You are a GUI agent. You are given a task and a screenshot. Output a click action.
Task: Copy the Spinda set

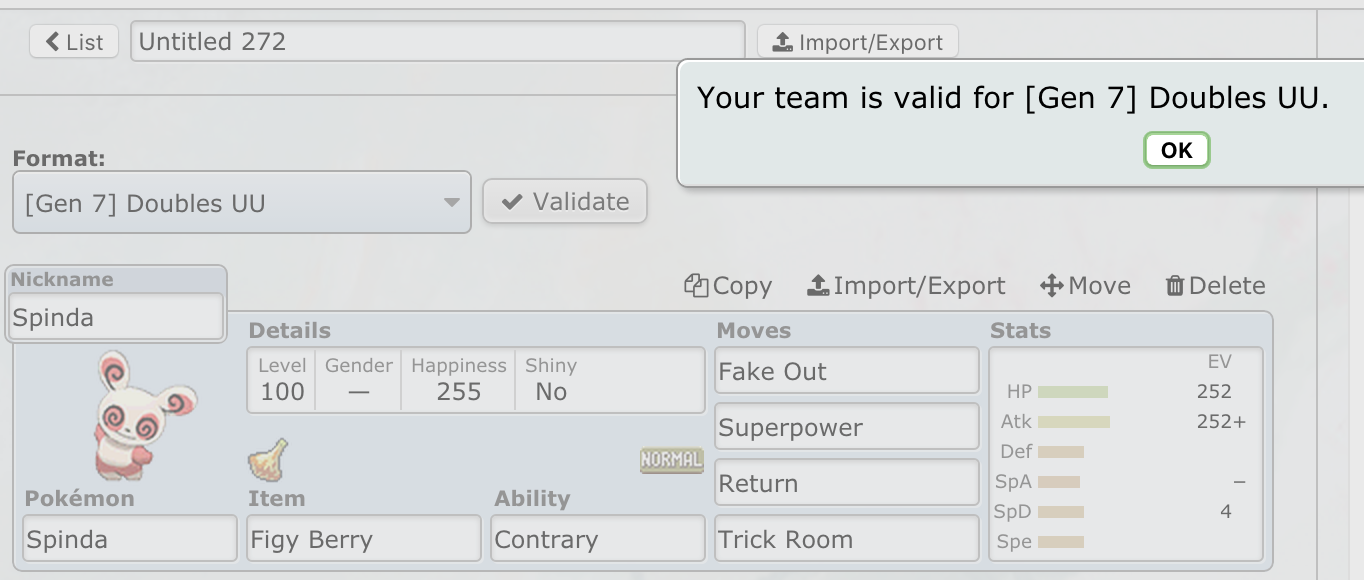(x=728, y=286)
